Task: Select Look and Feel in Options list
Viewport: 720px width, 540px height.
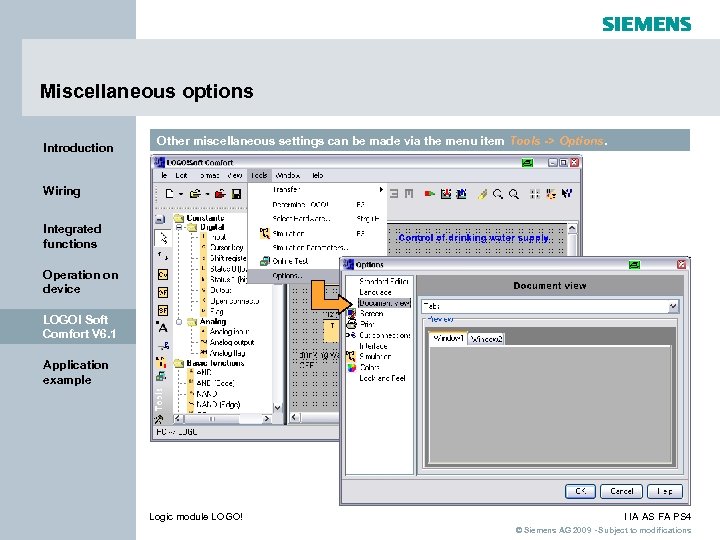Action: [x=382, y=378]
